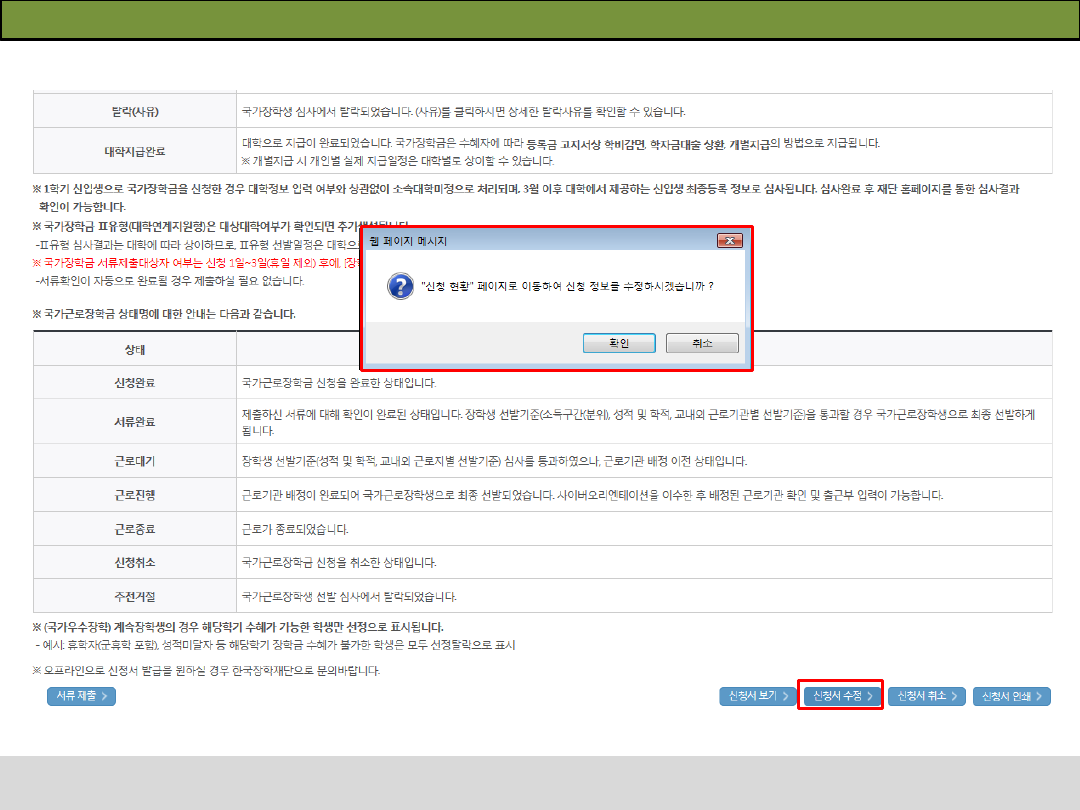The width and height of the screenshot is (1080, 810).
Task: Print using the 신청서 인쇄 button
Action: [x=1011, y=696]
